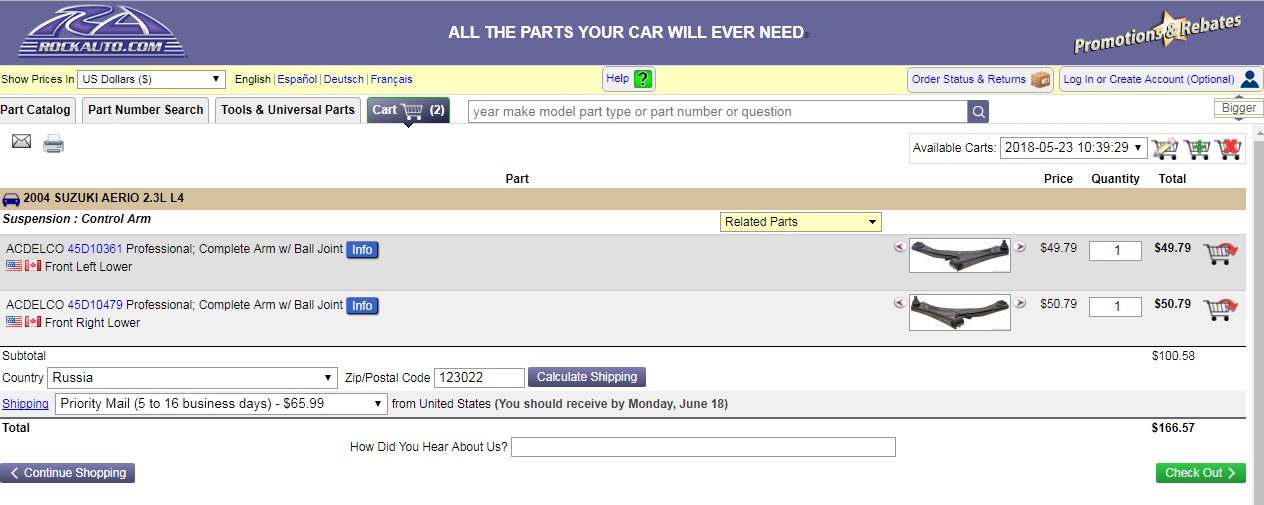The width and height of the screenshot is (1264, 505).
Task: Click the Suspension : Control Arm label
Action: point(77,219)
